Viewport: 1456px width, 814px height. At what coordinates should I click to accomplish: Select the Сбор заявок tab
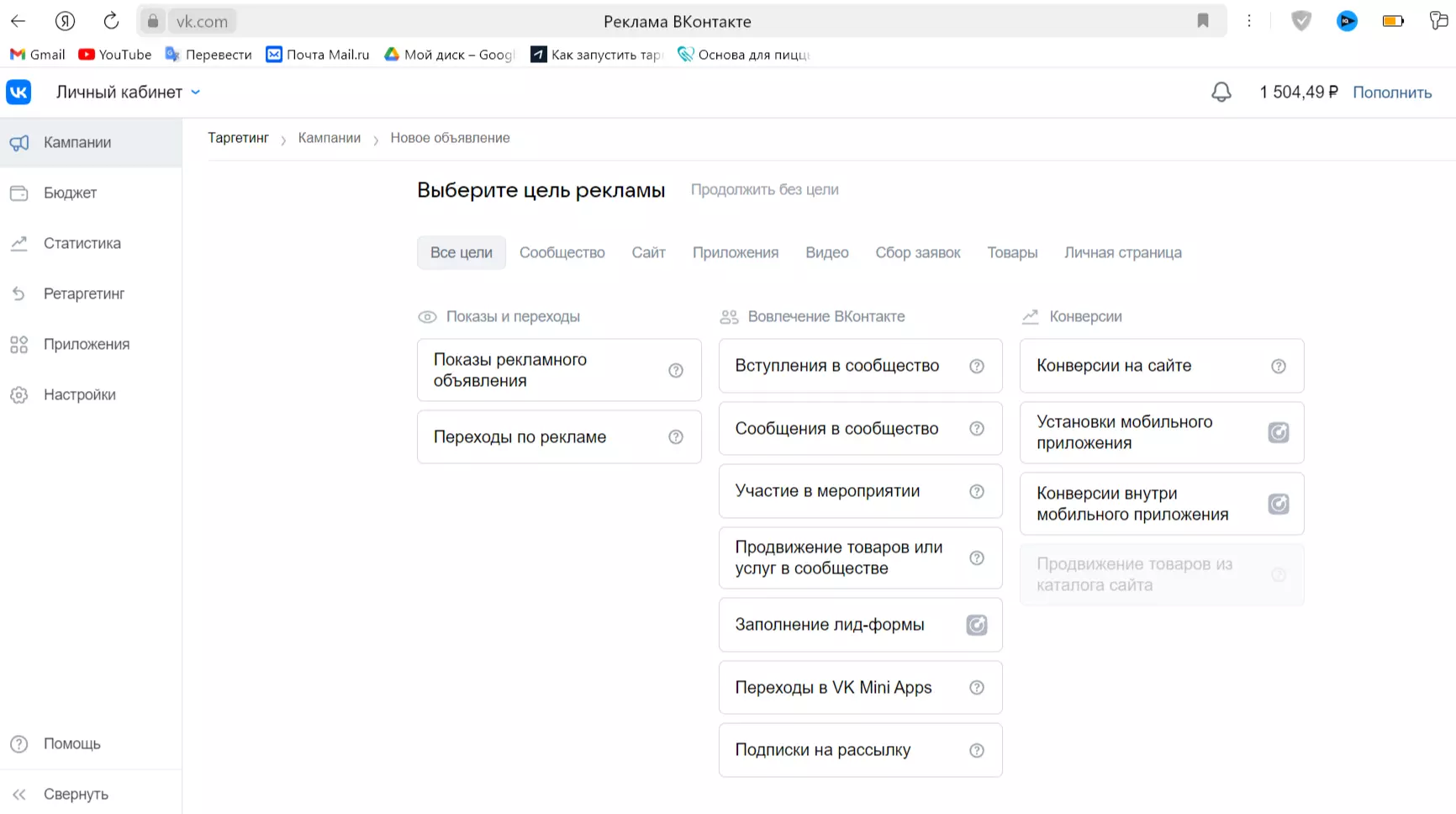(x=917, y=252)
